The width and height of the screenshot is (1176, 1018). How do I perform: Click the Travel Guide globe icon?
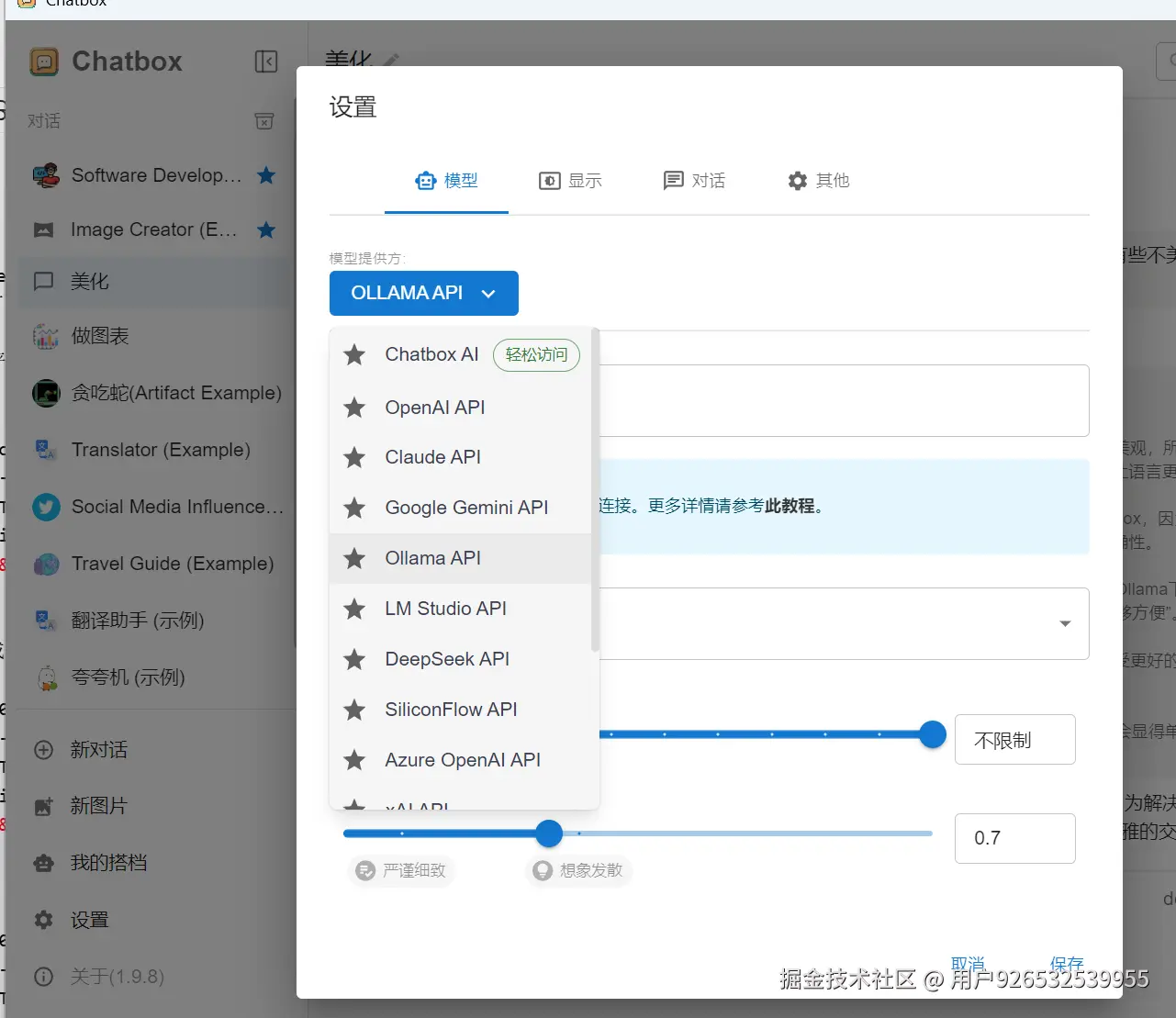[45, 564]
